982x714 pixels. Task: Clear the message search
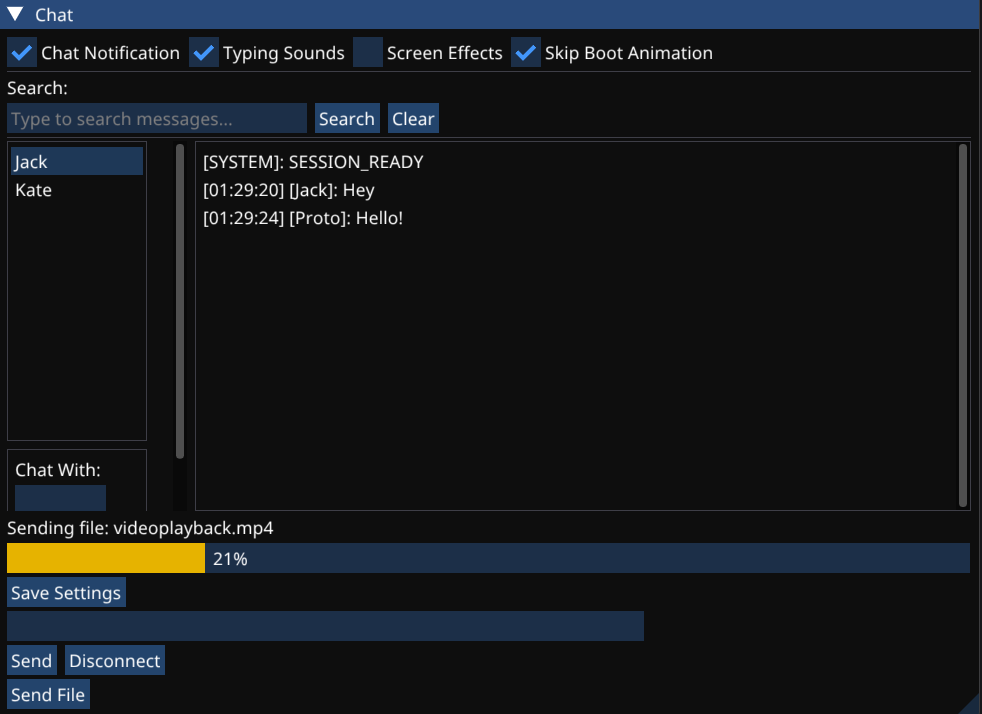click(x=413, y=118)
